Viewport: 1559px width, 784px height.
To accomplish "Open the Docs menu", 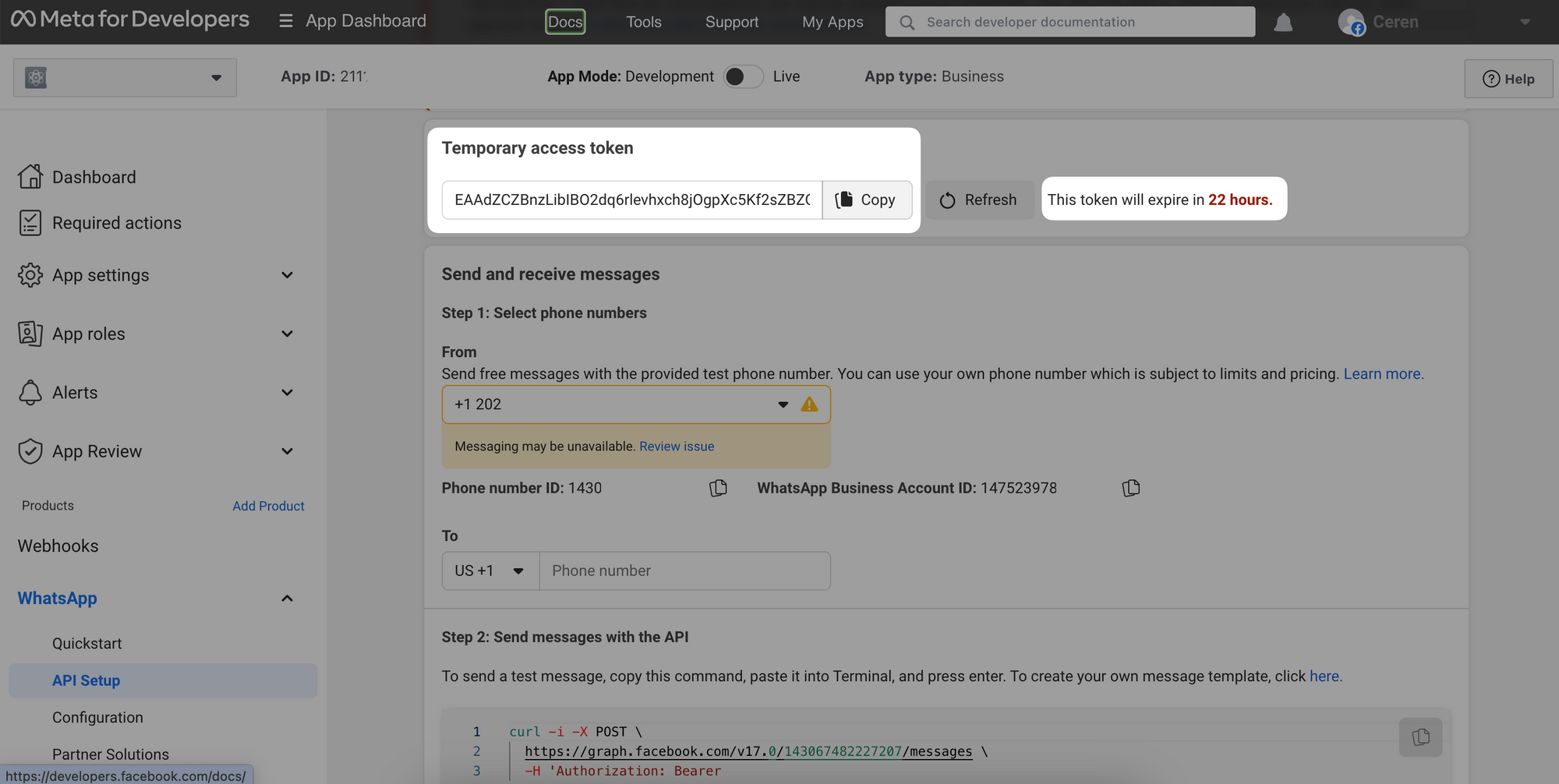I will click(x=564, y=21).
